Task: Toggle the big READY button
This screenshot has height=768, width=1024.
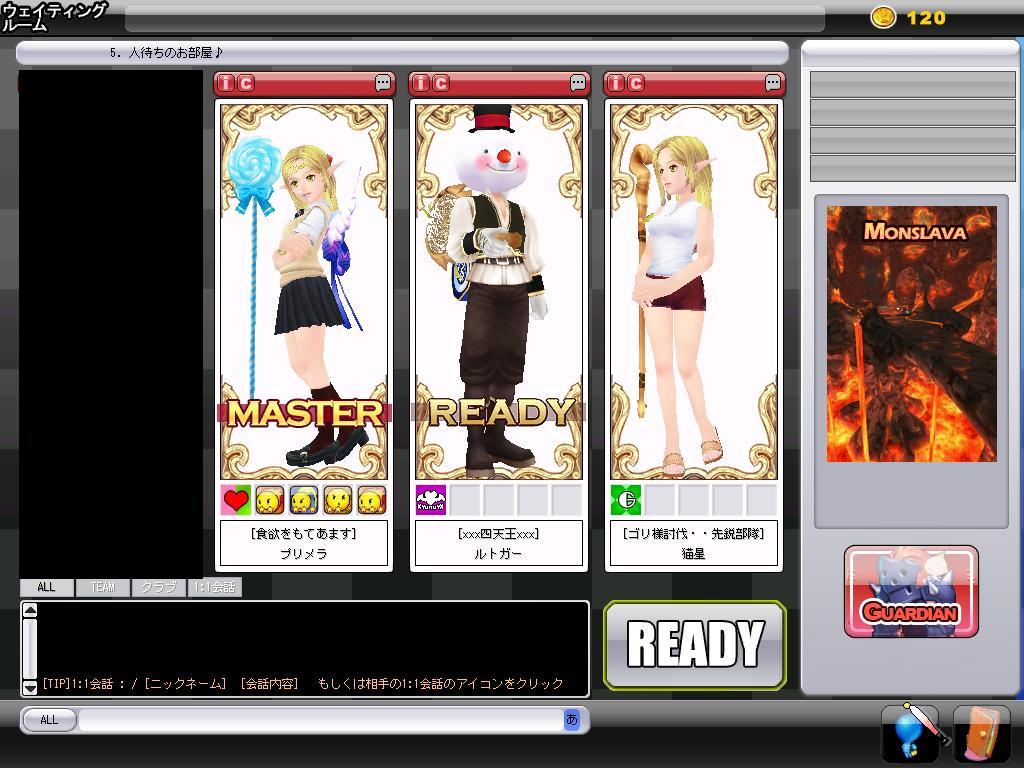Action: click(x=695, y=645)
